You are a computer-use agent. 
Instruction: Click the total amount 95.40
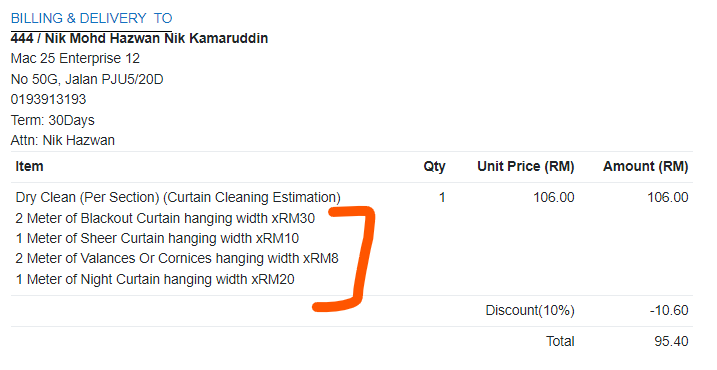(x=671, y=342)
